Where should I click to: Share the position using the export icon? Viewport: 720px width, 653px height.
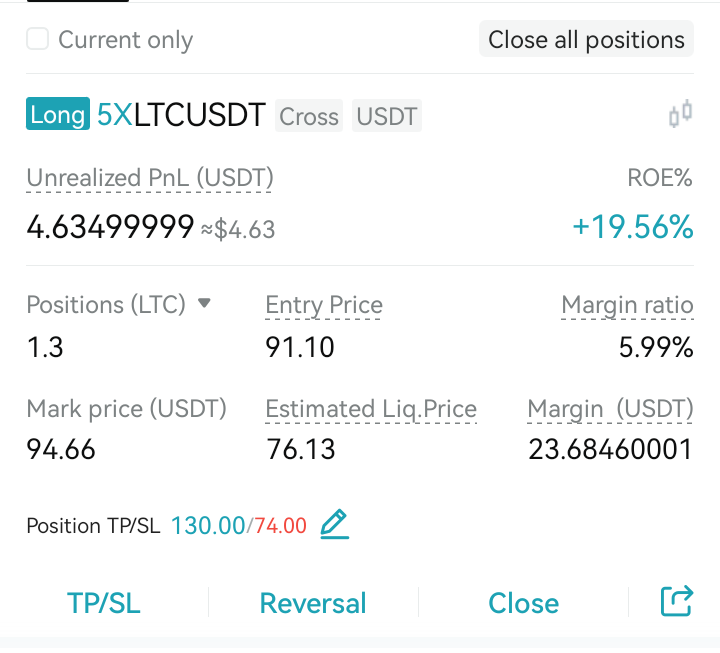coord(676,601)
